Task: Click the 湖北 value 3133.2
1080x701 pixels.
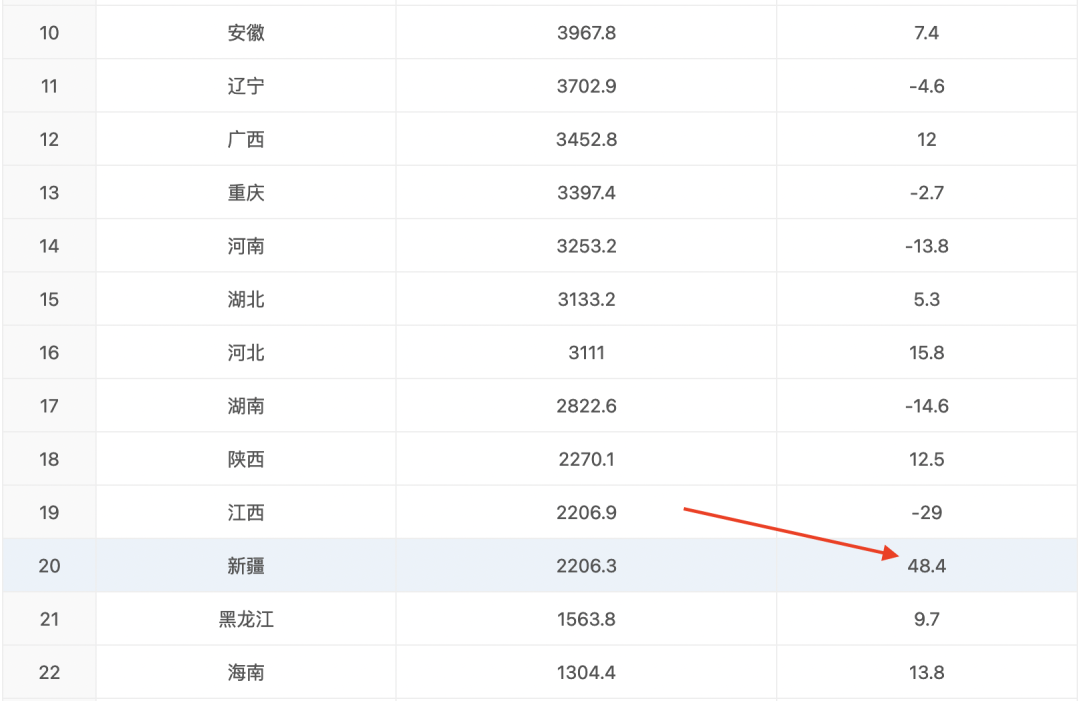Action: (586, 299)
